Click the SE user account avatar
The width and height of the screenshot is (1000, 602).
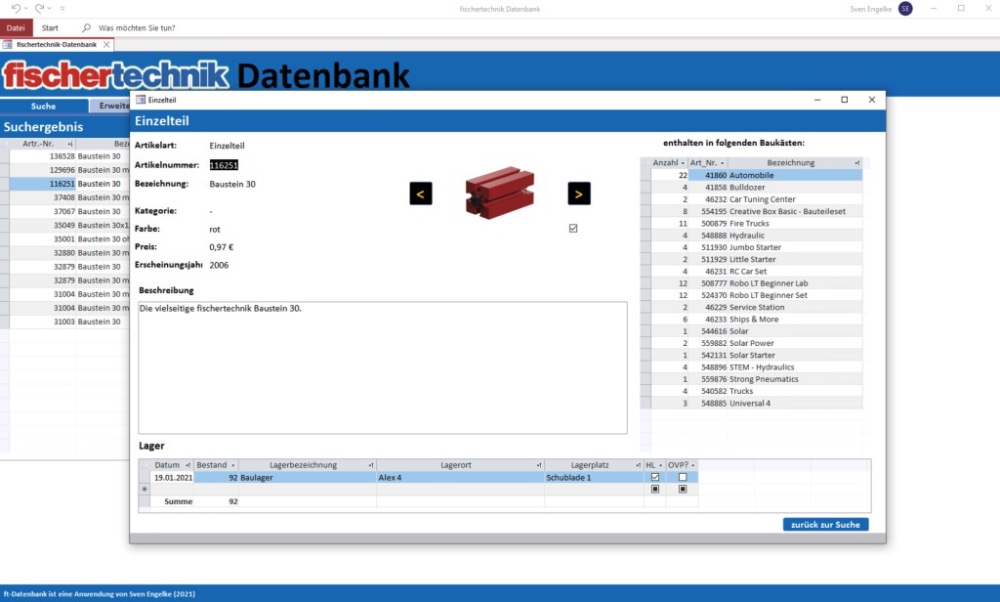(x=905, y=9)
